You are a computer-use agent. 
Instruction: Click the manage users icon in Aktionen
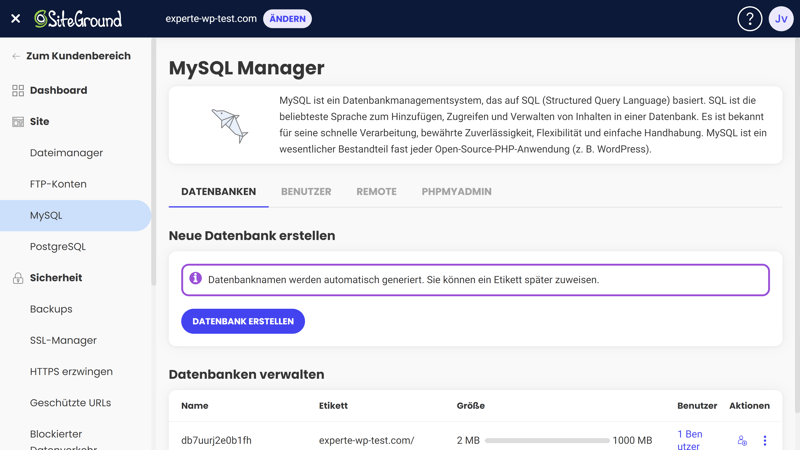[742, 440]
